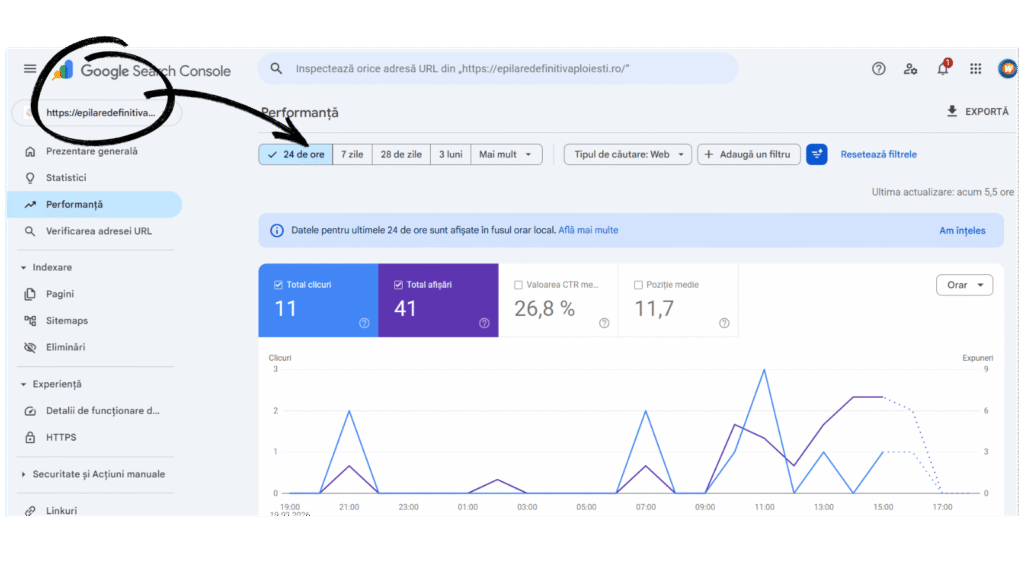
Task: Open the notifications bell icon
Action: click(942, 69)
